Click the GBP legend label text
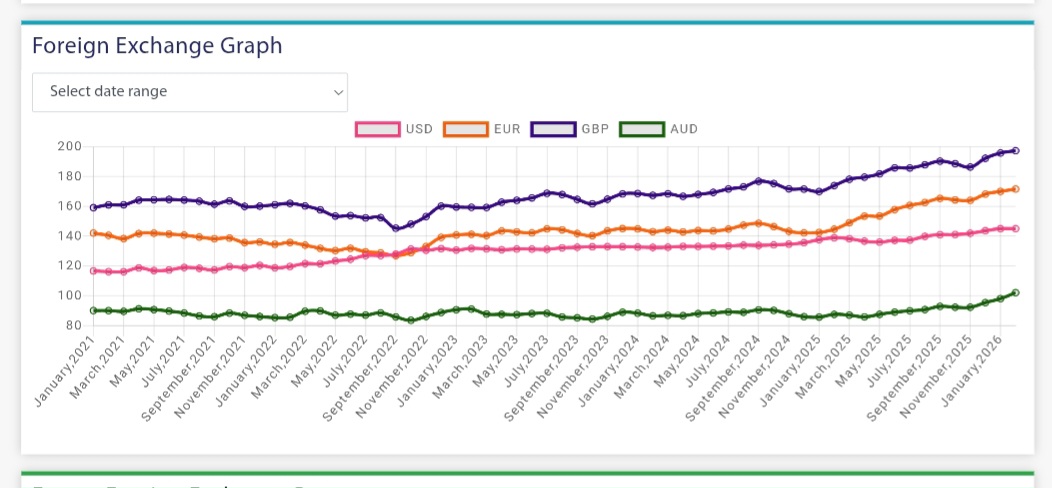 pyautogui.click(x=595, y=129)
